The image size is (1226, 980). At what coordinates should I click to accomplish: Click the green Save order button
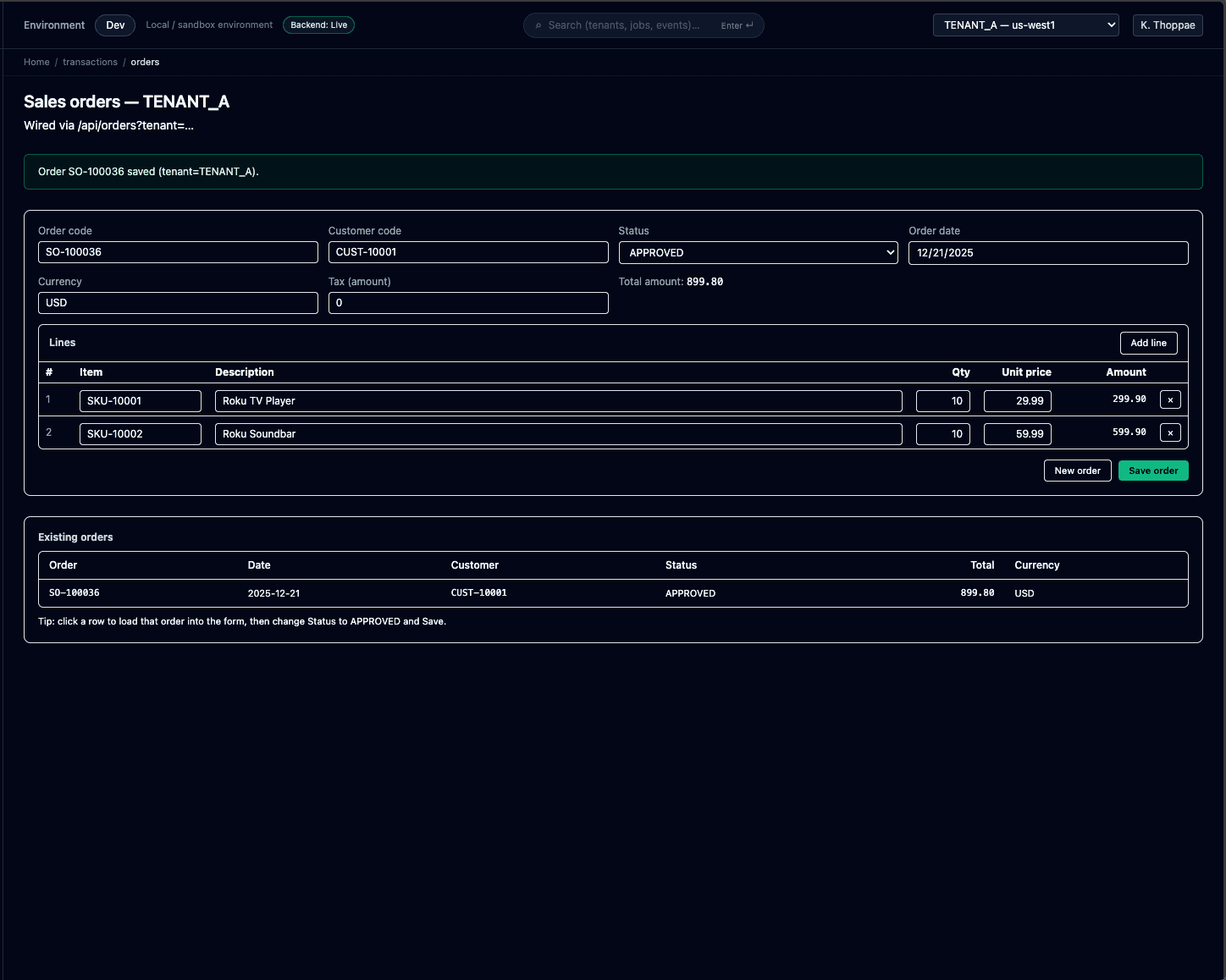pyautogui.click(x=1152, y=471)
